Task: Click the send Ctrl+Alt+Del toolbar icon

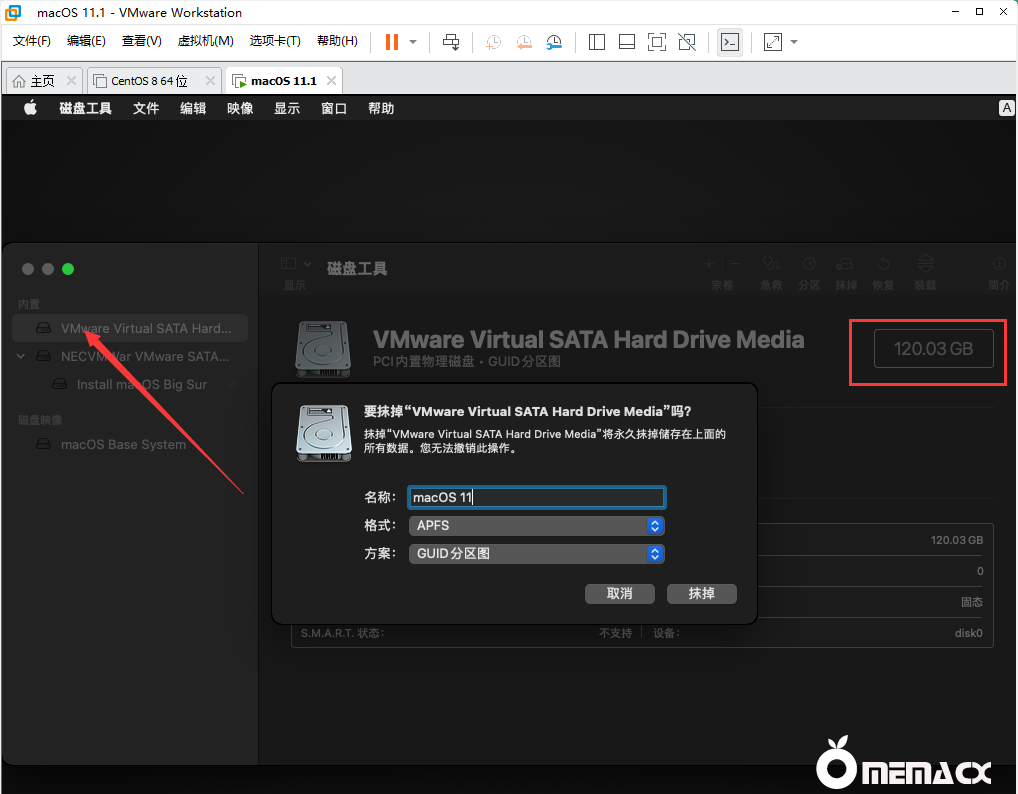Action: click(451, 42)
